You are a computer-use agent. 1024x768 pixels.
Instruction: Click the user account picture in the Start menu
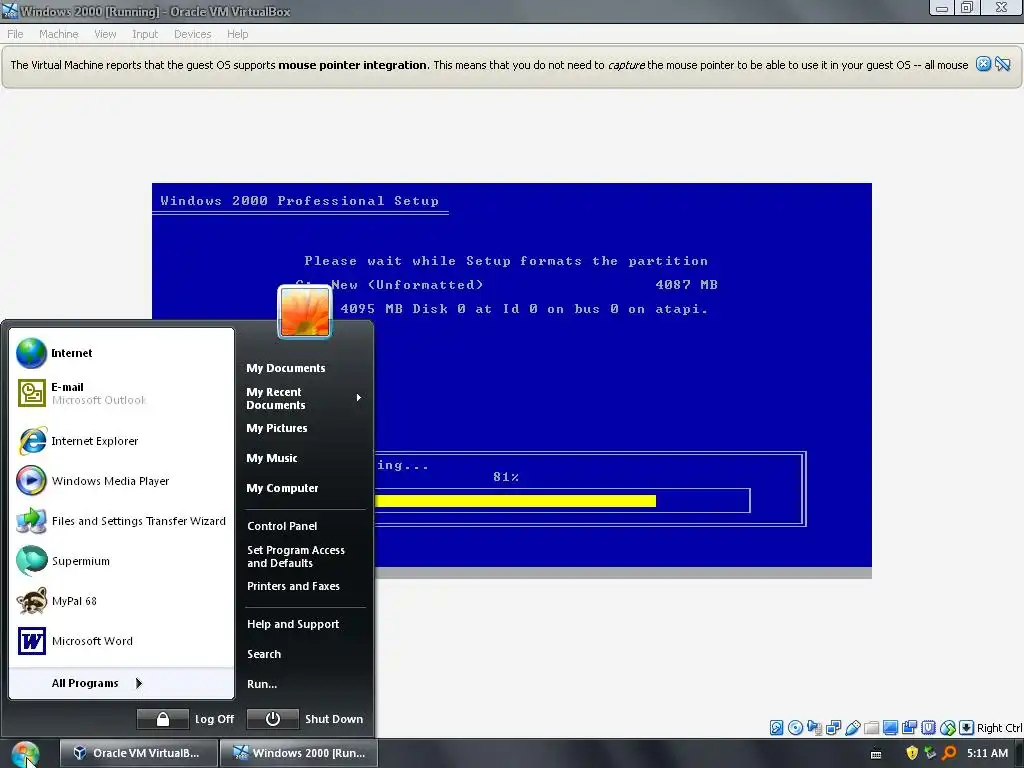304,312
